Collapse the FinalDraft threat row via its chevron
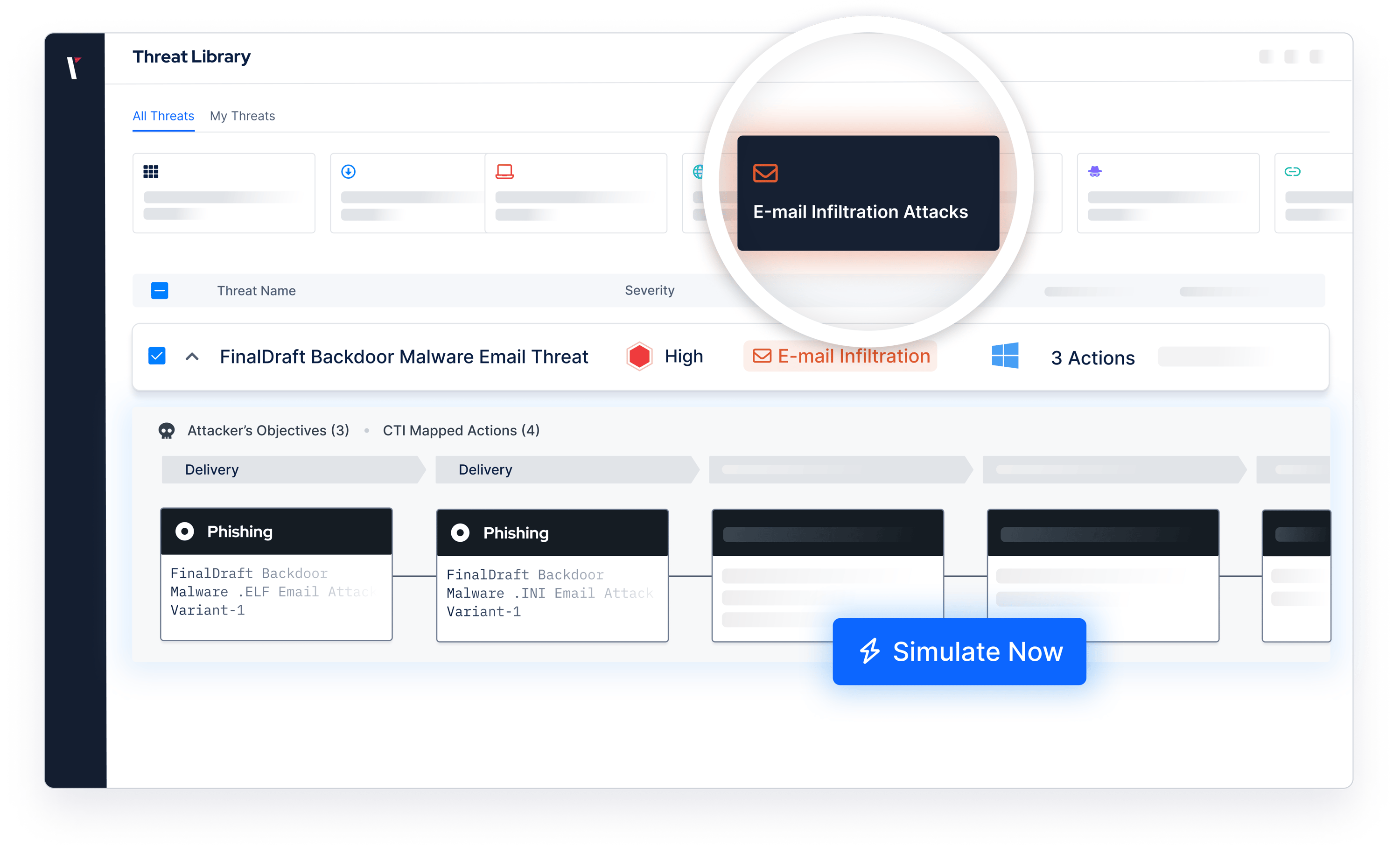1400x853 pixels. [193, 357]
